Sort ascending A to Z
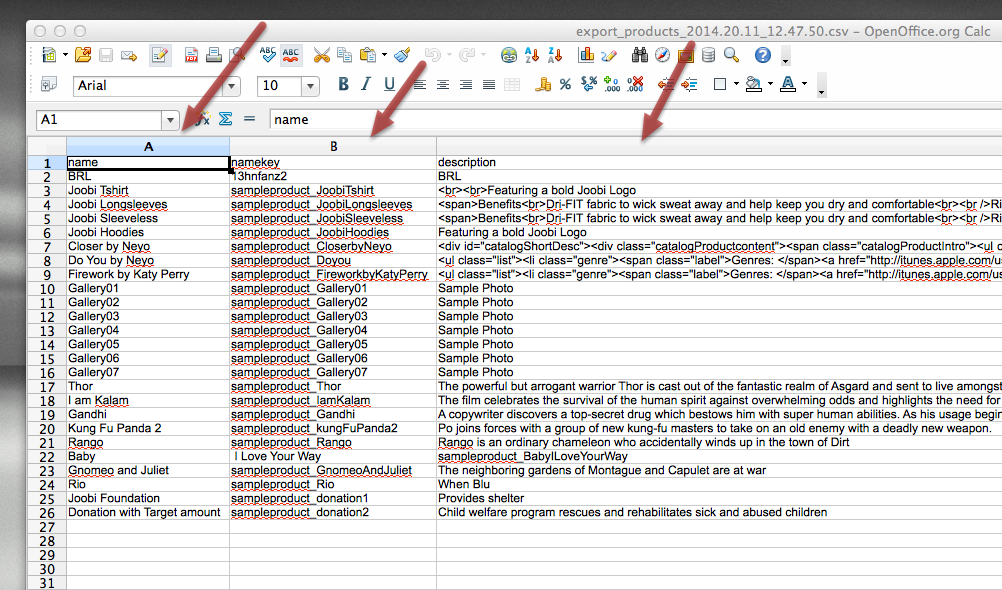 [x=532, y=56]
